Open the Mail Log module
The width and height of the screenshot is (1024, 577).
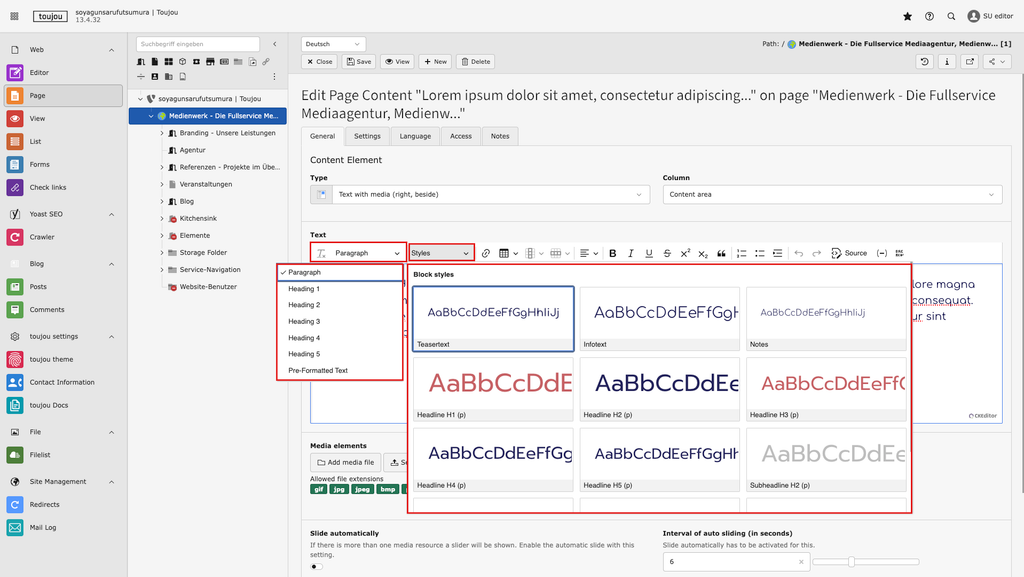tap(63, 527)
